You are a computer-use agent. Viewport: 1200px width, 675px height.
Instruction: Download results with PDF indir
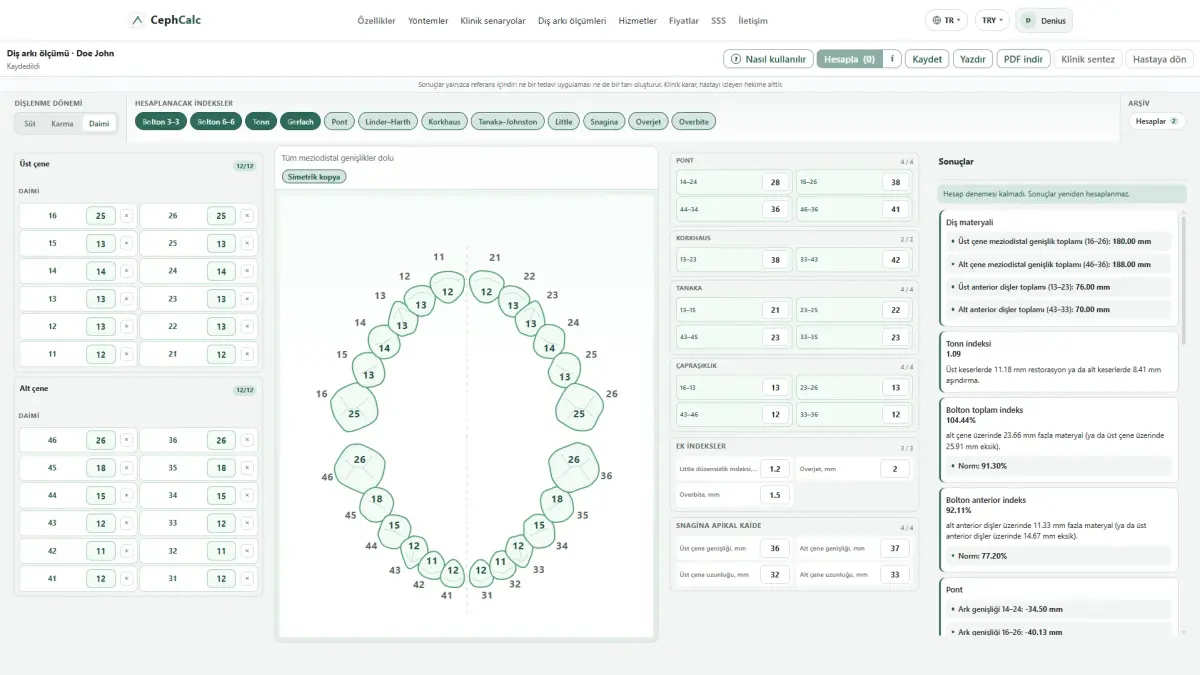[x=1023, y=59]
